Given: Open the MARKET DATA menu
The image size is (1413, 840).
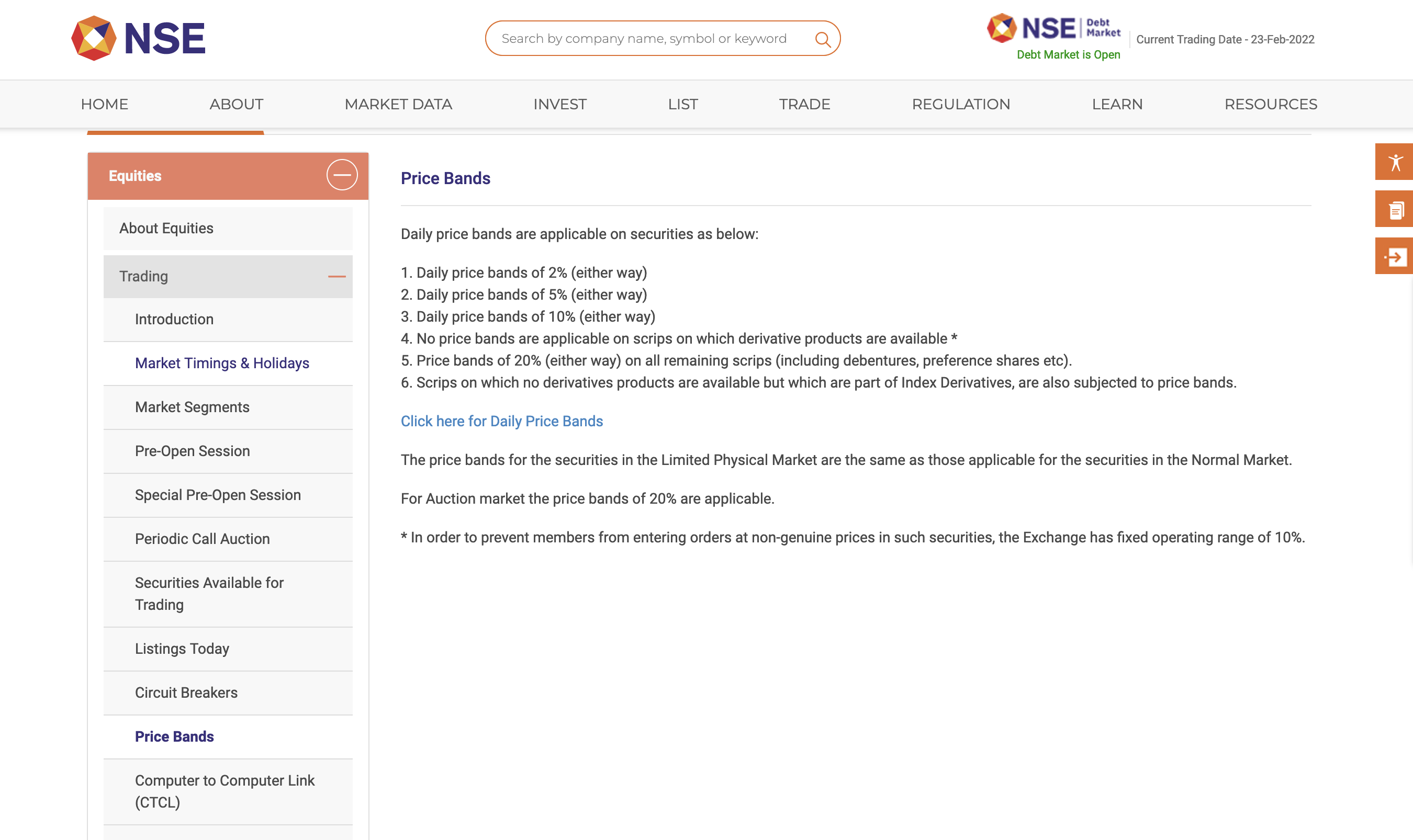Looking at the screenshot, I should point(398,104).
